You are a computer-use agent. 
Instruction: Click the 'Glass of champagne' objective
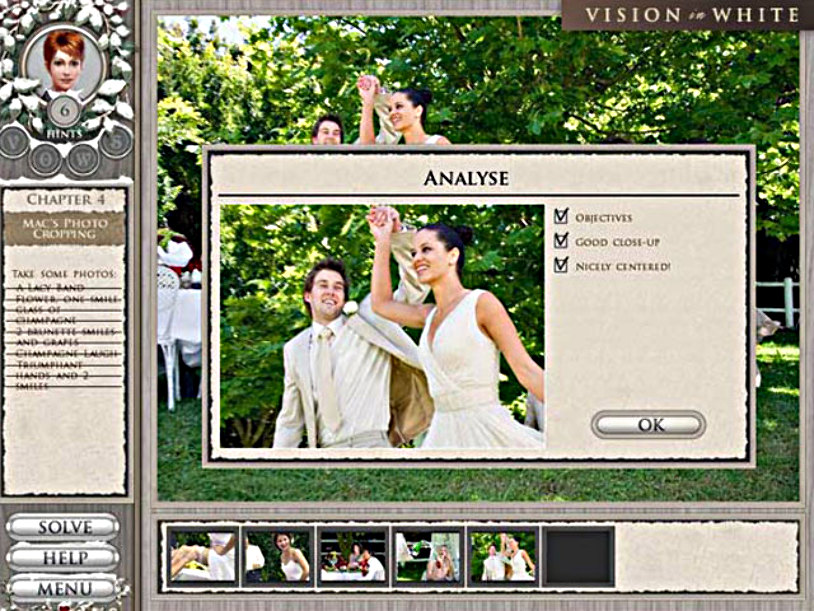(x=48, y=315)
